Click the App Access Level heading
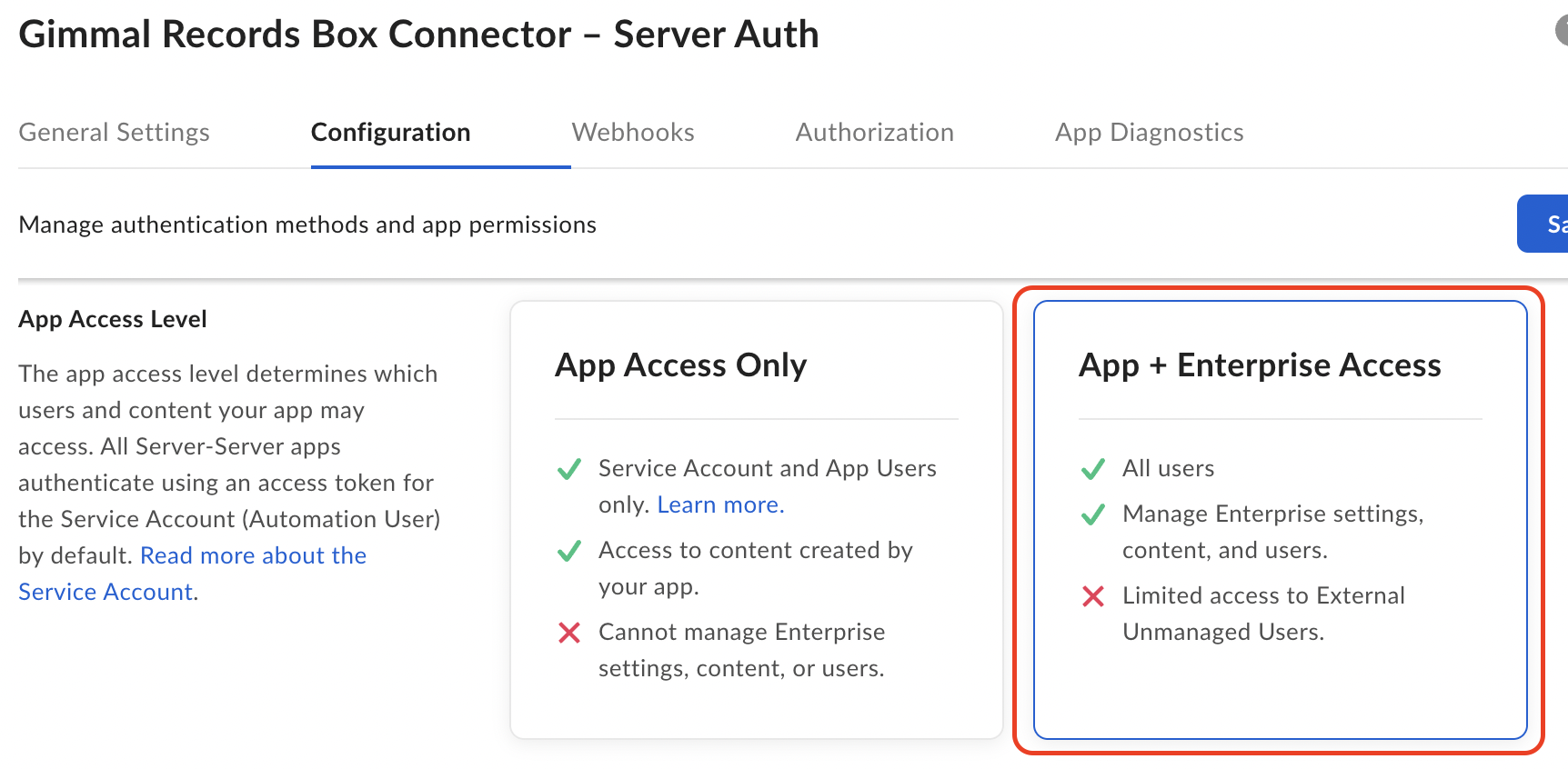 [x=113, y=320]
